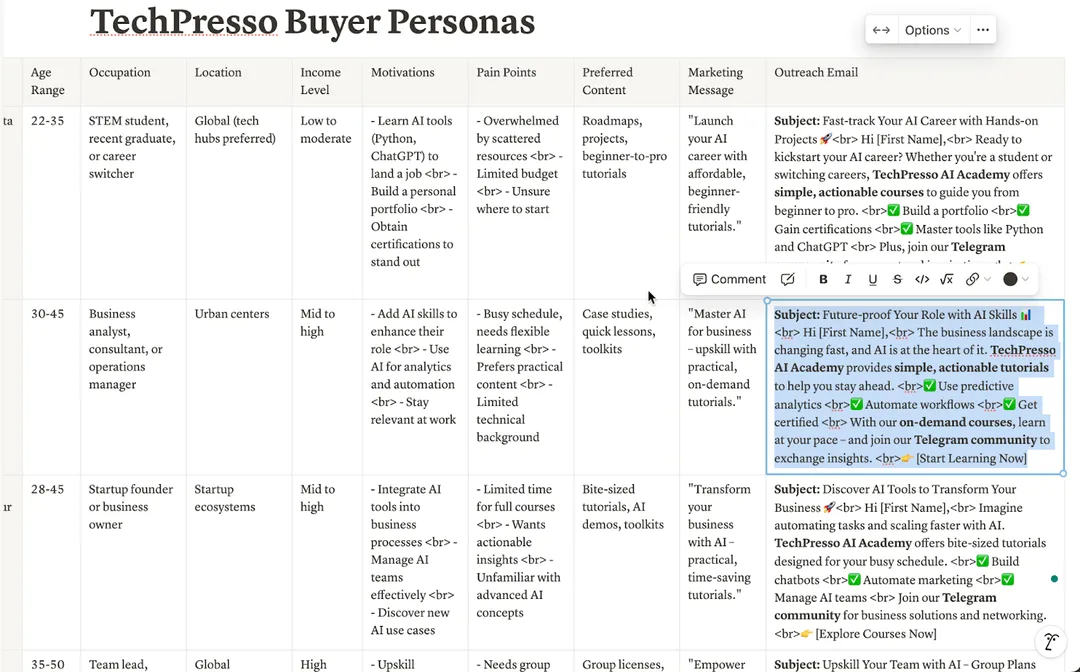Select the Age Range column header
The height and width of the screenshot is (672, 1080).
52,81
